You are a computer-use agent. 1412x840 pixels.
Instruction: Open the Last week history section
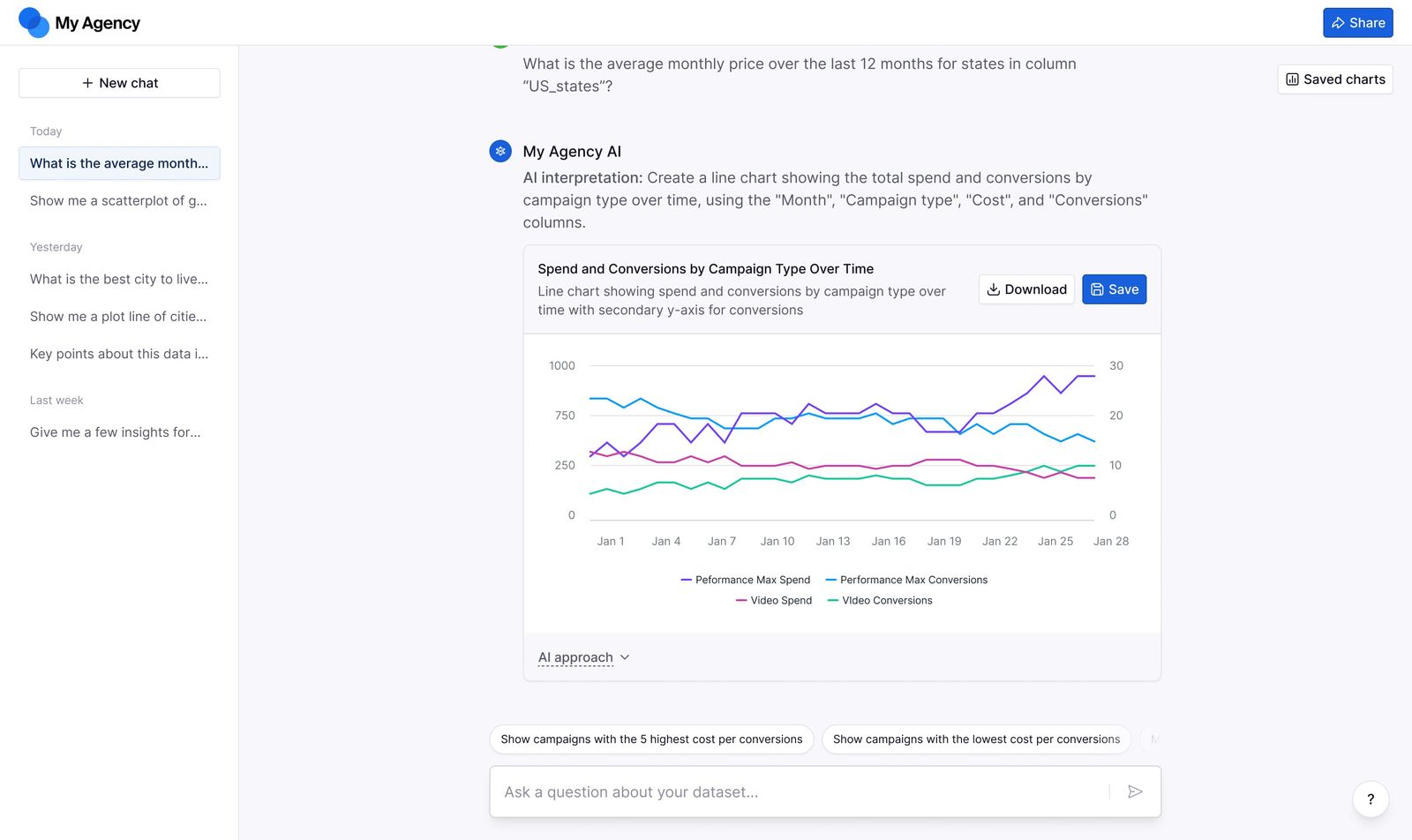point(56,400)
